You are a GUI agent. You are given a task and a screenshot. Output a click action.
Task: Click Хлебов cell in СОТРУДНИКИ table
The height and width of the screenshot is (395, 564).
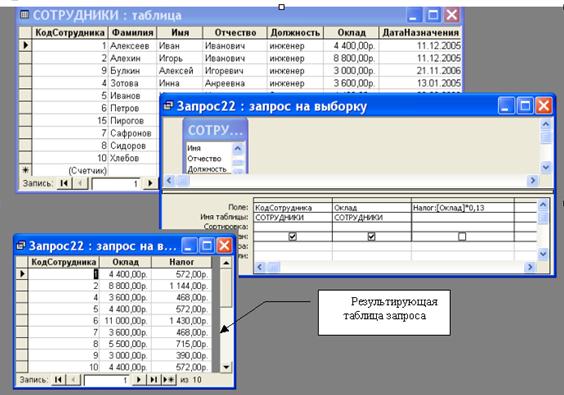[x=132, y=158]
